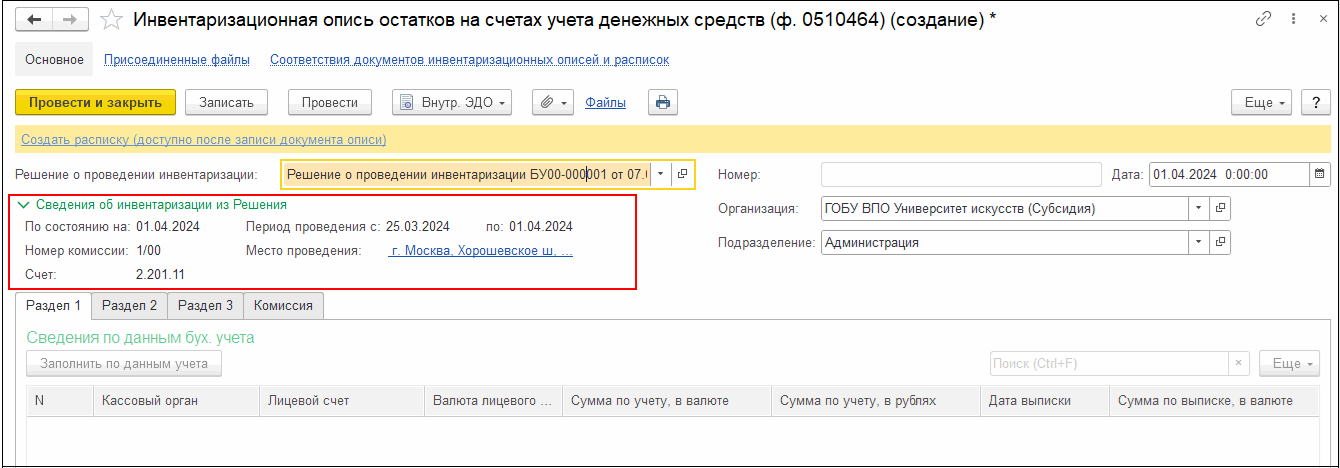Image resolution: width=1340 pixels, height=468 pixels.
Task: Click the Поиск (Ctrl+F) search field
Action: (x=1109, y=364)
